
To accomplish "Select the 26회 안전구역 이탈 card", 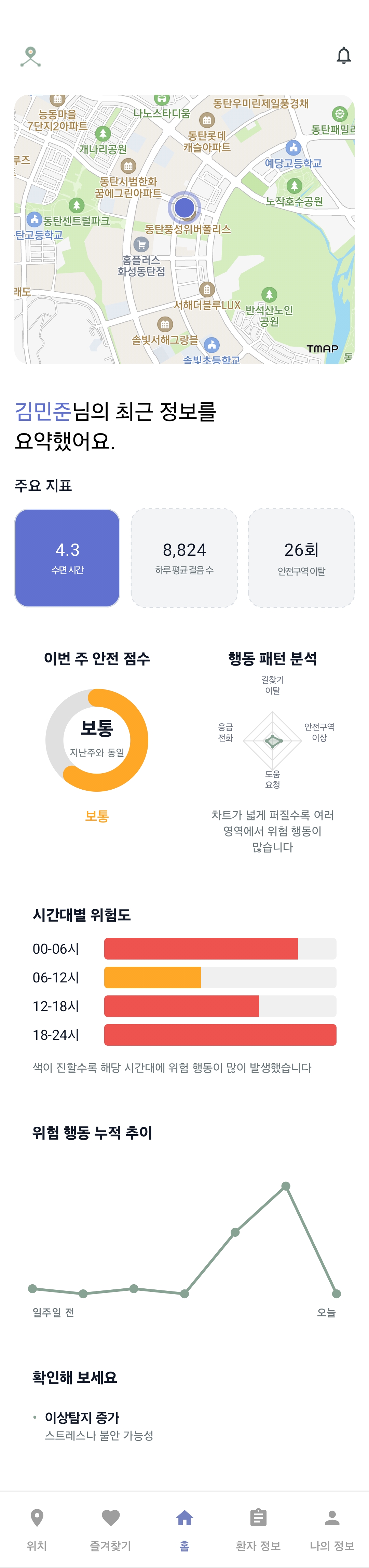I will 302,558.
